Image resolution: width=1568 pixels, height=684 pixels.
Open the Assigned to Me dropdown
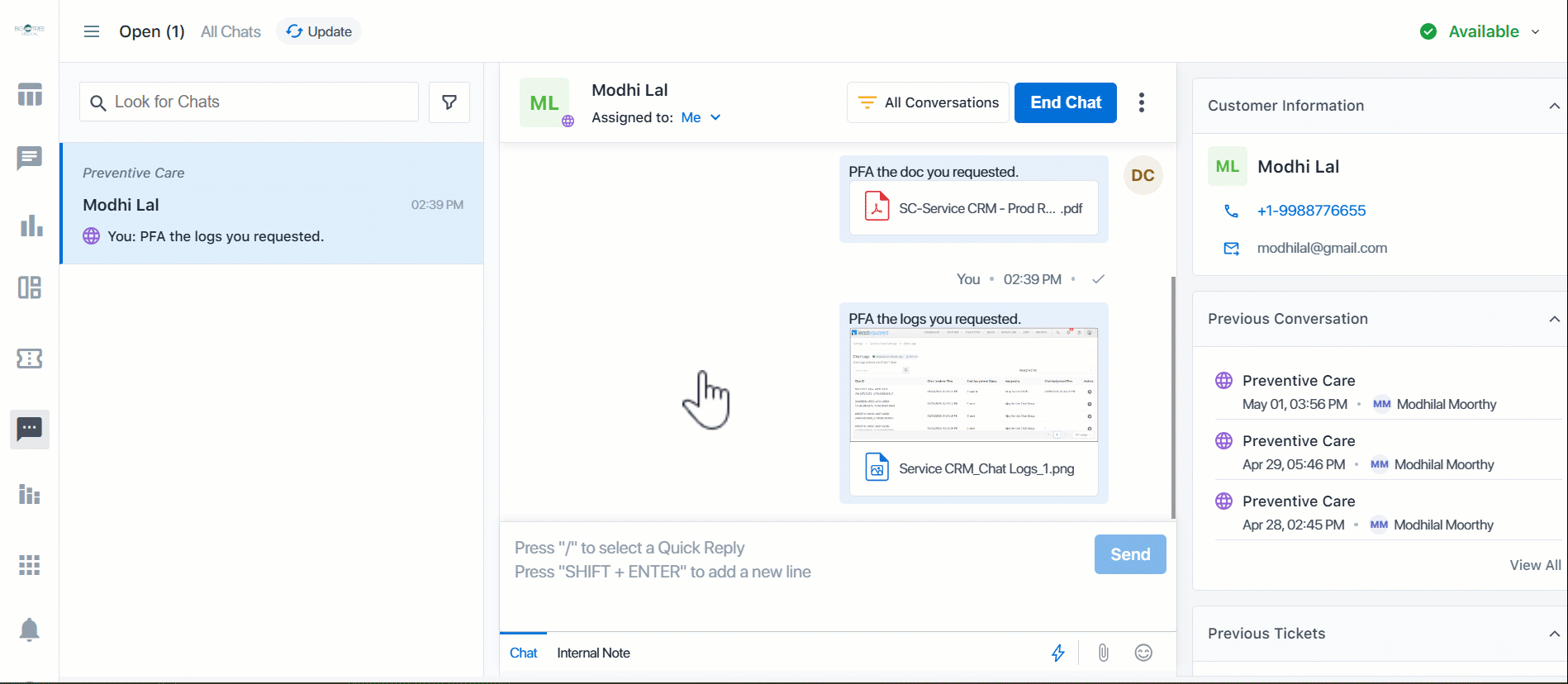coord(701,117)
